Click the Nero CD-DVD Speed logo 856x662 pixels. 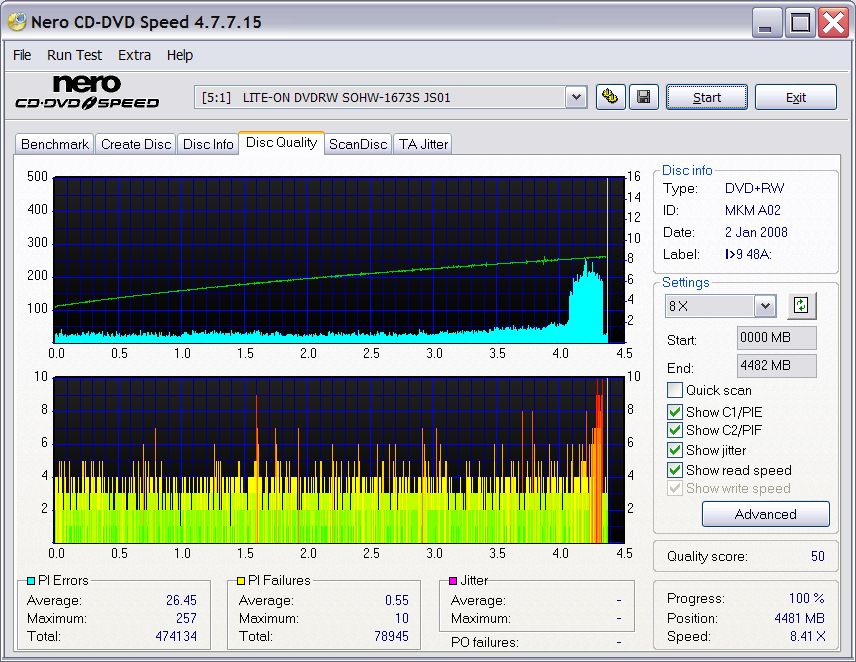point(87,92)
